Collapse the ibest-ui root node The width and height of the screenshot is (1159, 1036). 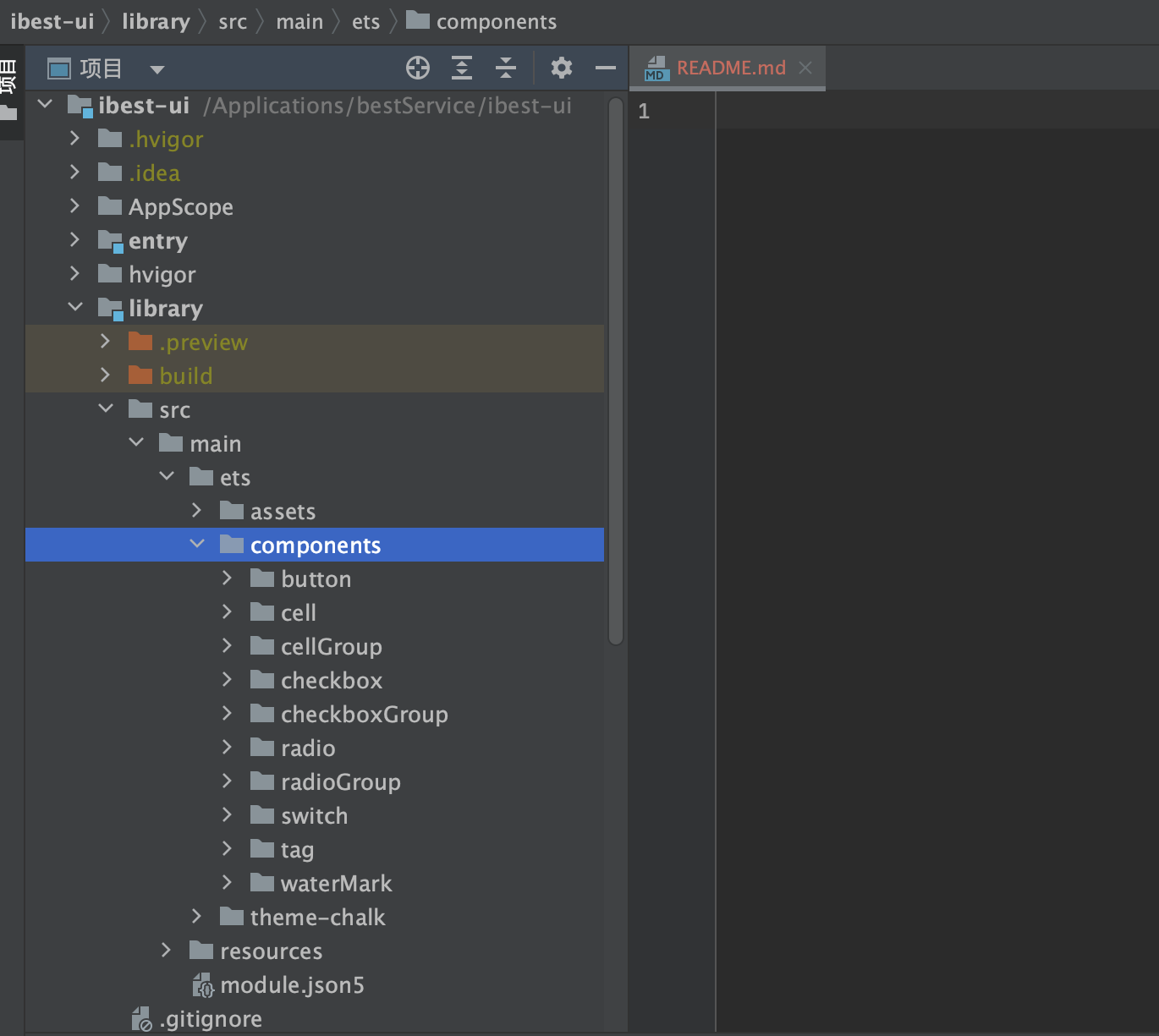[46, 104]
